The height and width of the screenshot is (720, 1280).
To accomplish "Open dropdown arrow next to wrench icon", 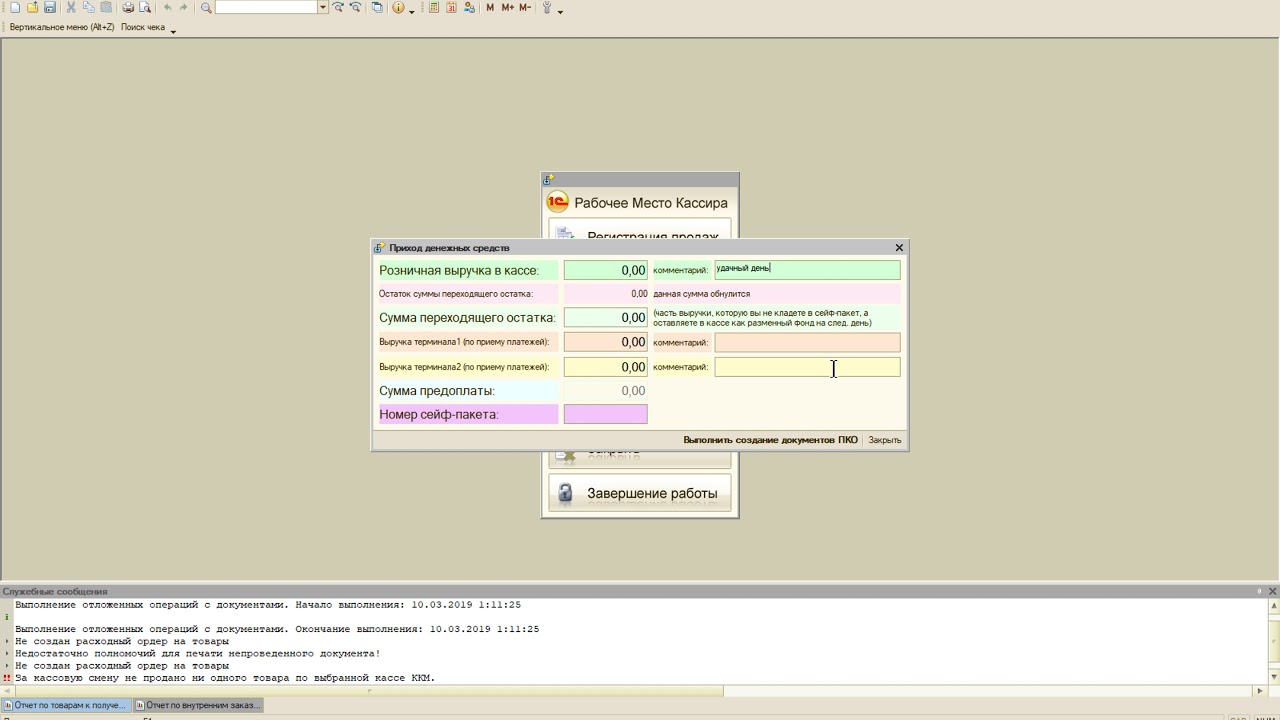I will (560, 10).
